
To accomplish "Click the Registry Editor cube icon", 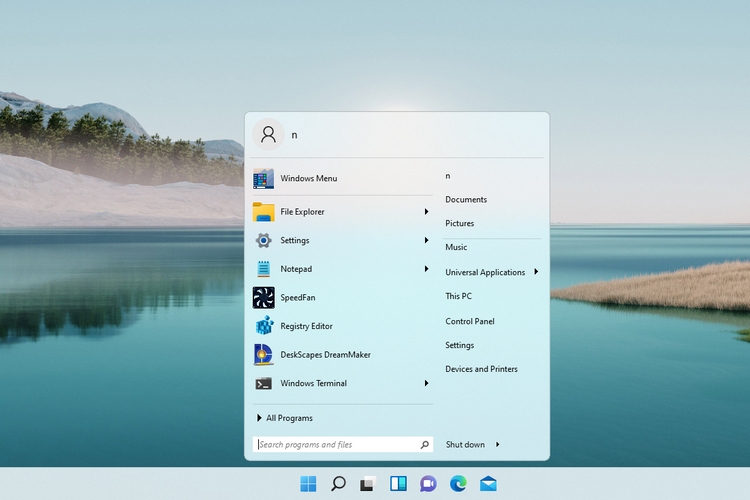I will tap(264, 326).
